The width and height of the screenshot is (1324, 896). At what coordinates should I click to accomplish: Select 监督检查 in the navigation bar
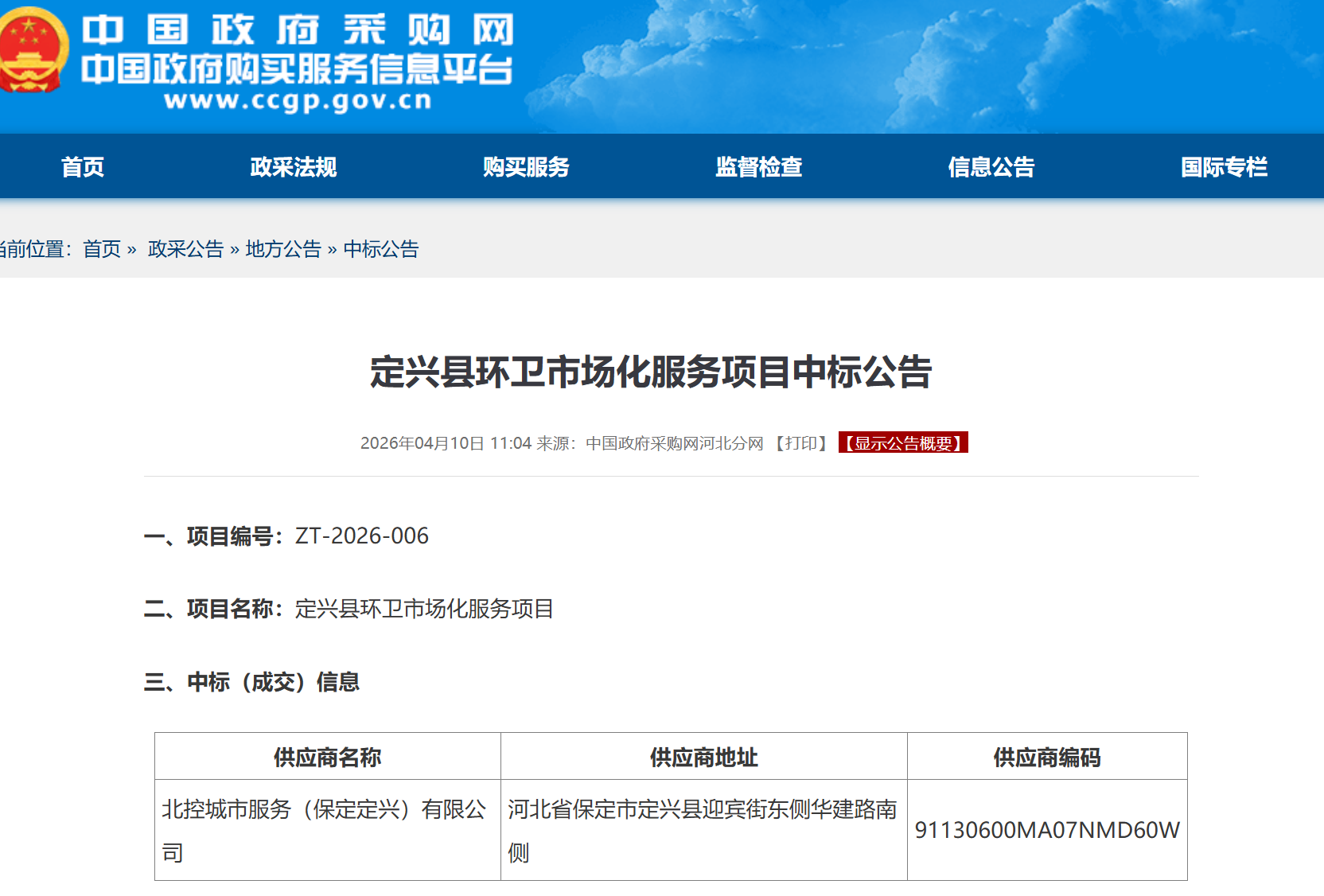(x=758, y=167)
